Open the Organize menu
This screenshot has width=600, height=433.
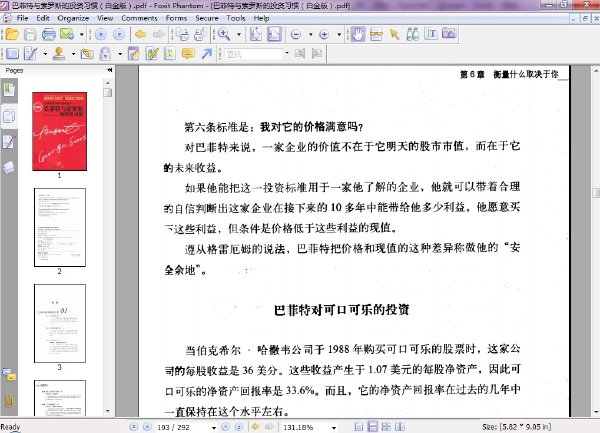(x=73, y=18)
